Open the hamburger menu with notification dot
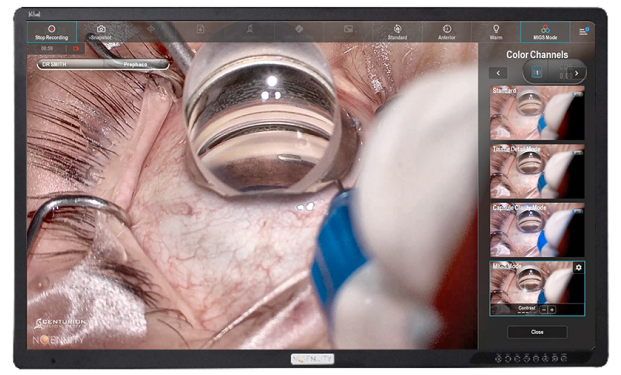The image size is (621, 375). pyautogui.click(x=583, y=32)
